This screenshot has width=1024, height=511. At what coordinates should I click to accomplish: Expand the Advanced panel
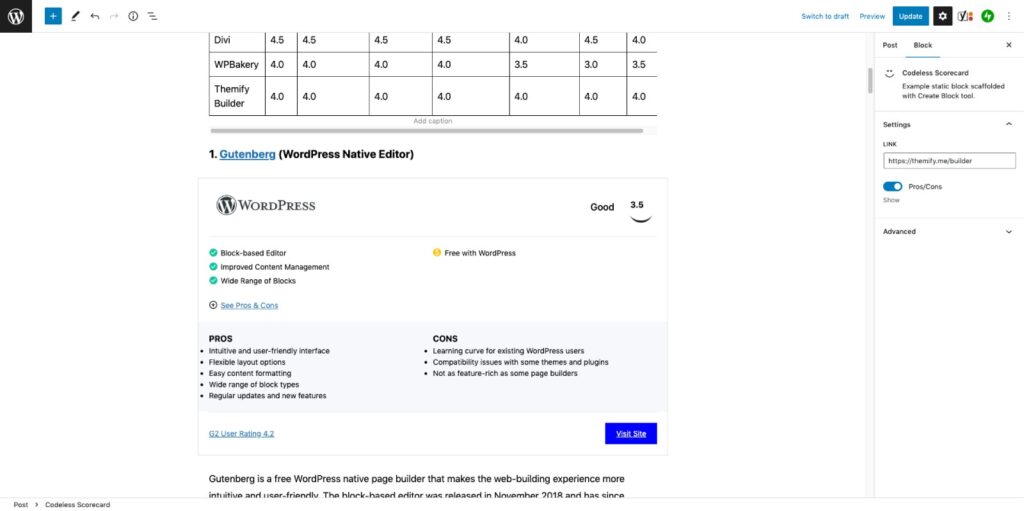[948, 231]
